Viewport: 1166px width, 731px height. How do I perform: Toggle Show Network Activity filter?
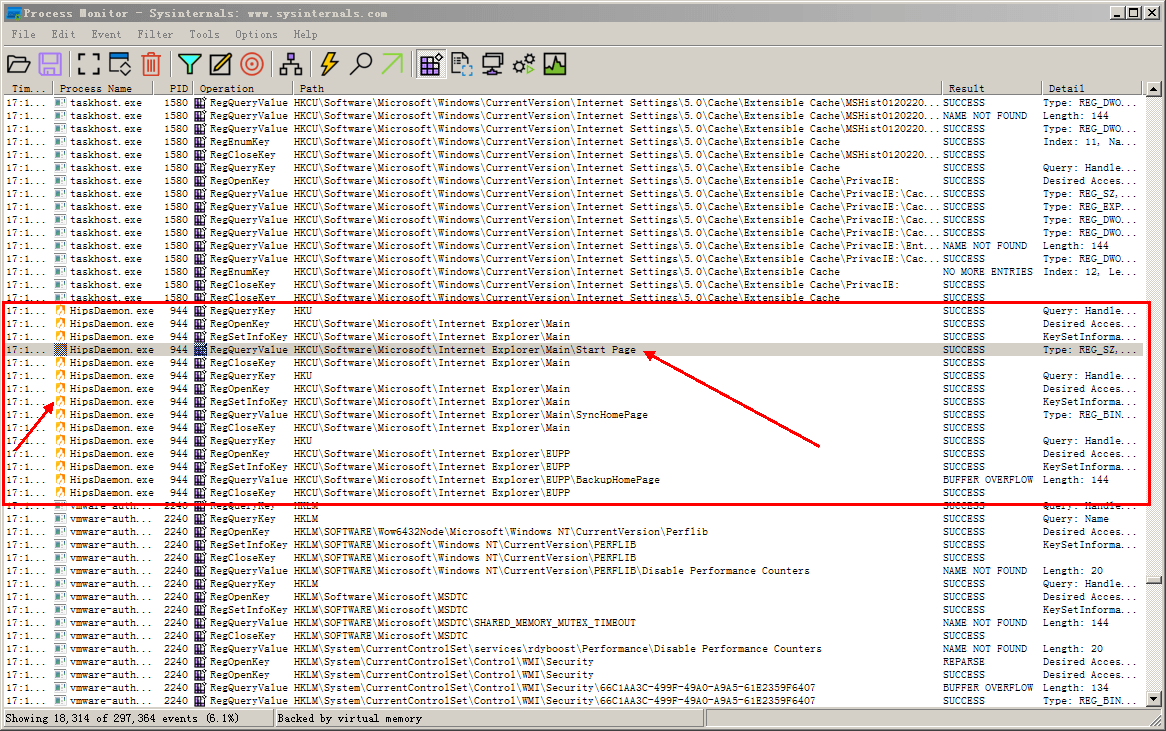click(x=493, y=65)
